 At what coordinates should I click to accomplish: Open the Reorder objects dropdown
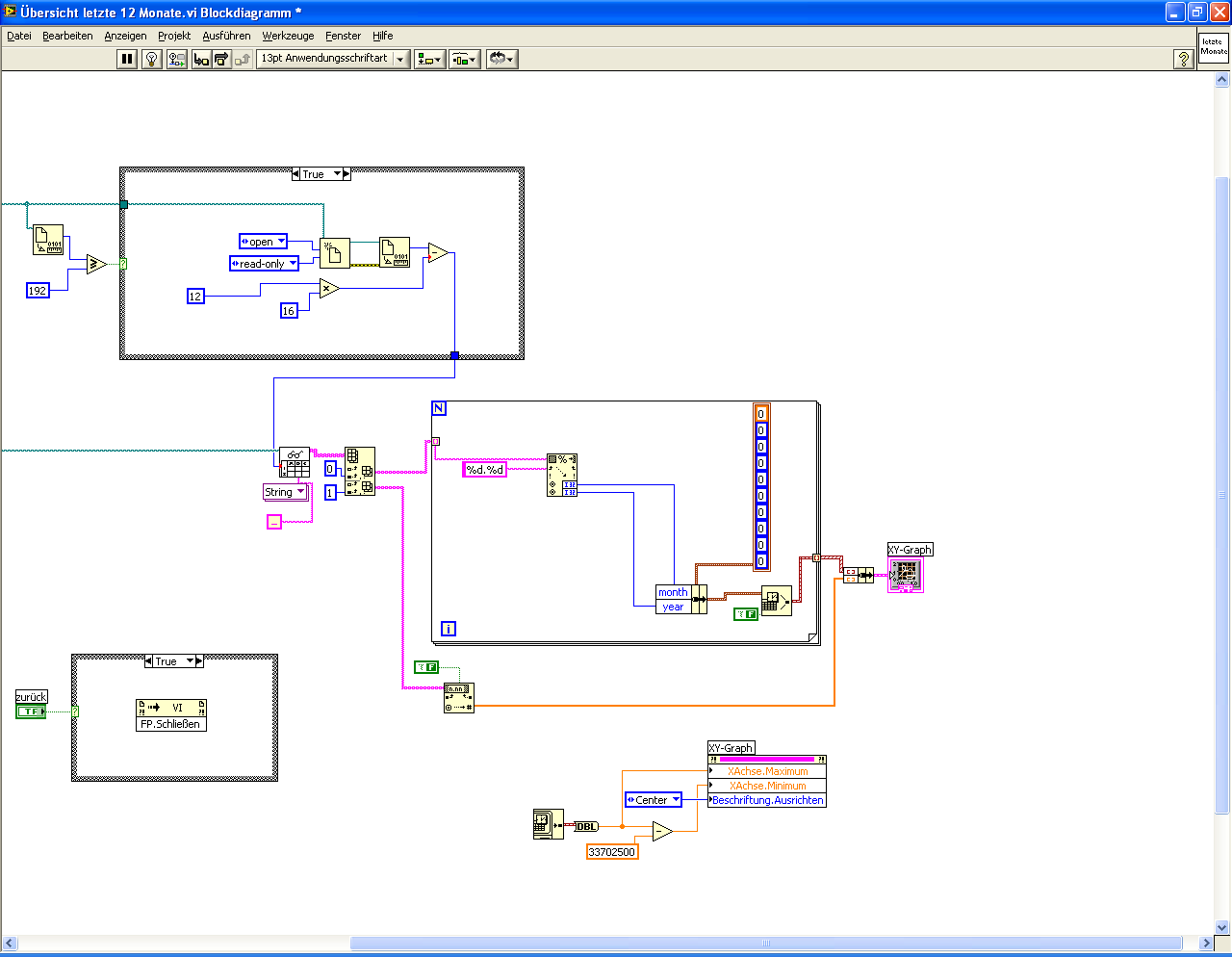(x=501, y=59)
